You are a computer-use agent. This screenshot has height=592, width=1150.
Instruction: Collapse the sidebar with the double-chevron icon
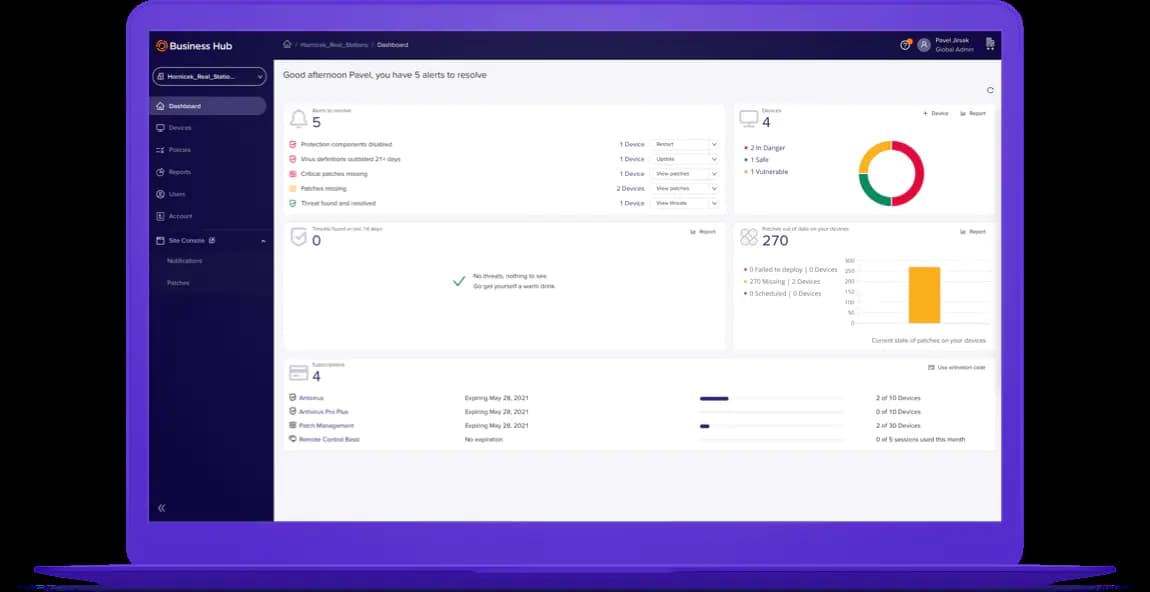(162, 508)
